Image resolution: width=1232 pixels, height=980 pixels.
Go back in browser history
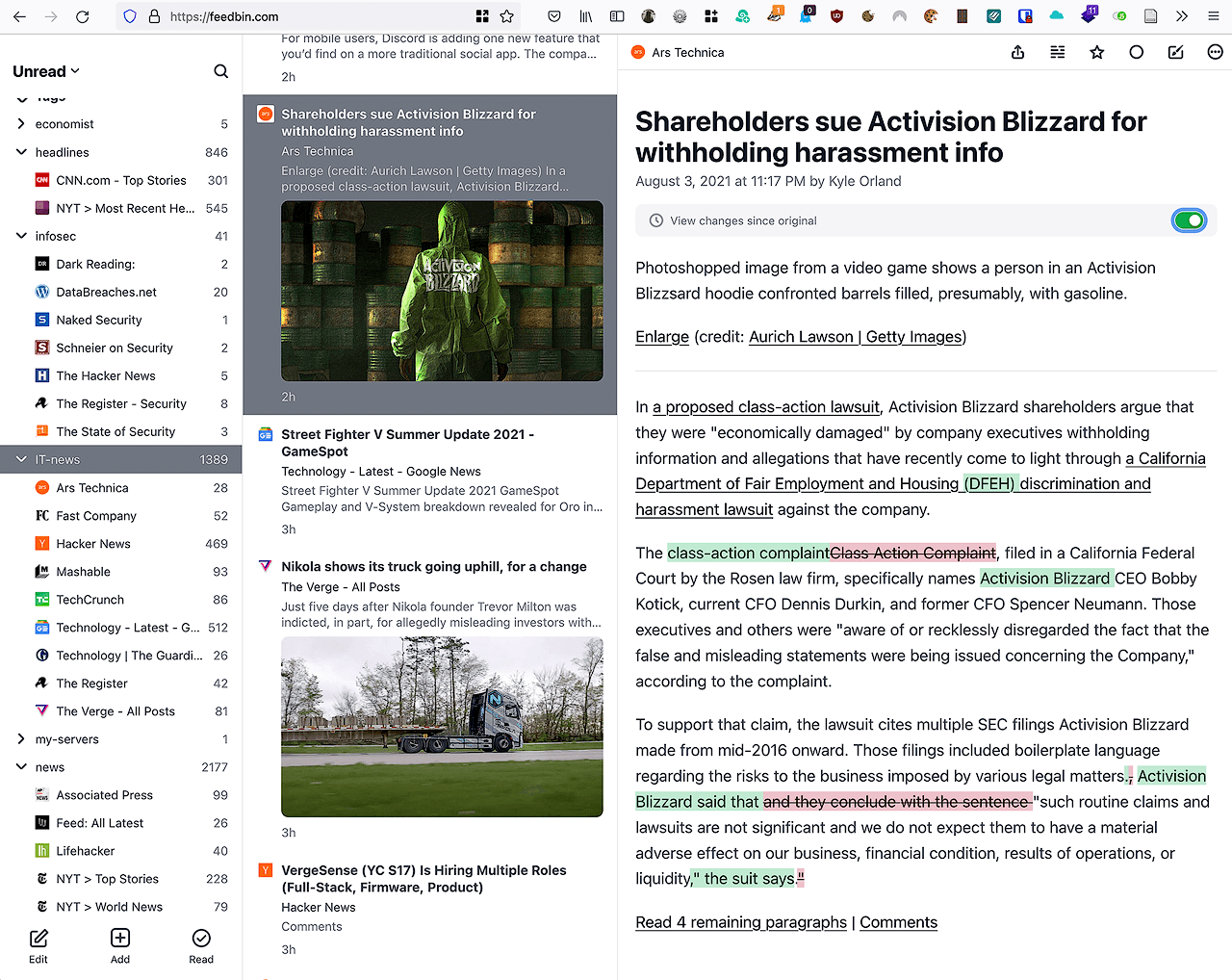(x=19, y=16)
